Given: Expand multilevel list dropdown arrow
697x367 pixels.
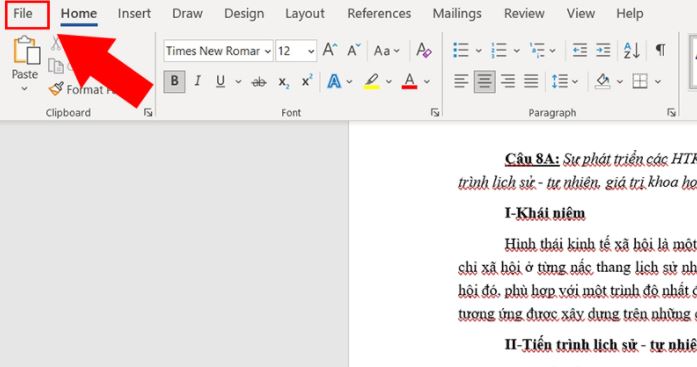Looking at the screenshot, I should point(553,51).
